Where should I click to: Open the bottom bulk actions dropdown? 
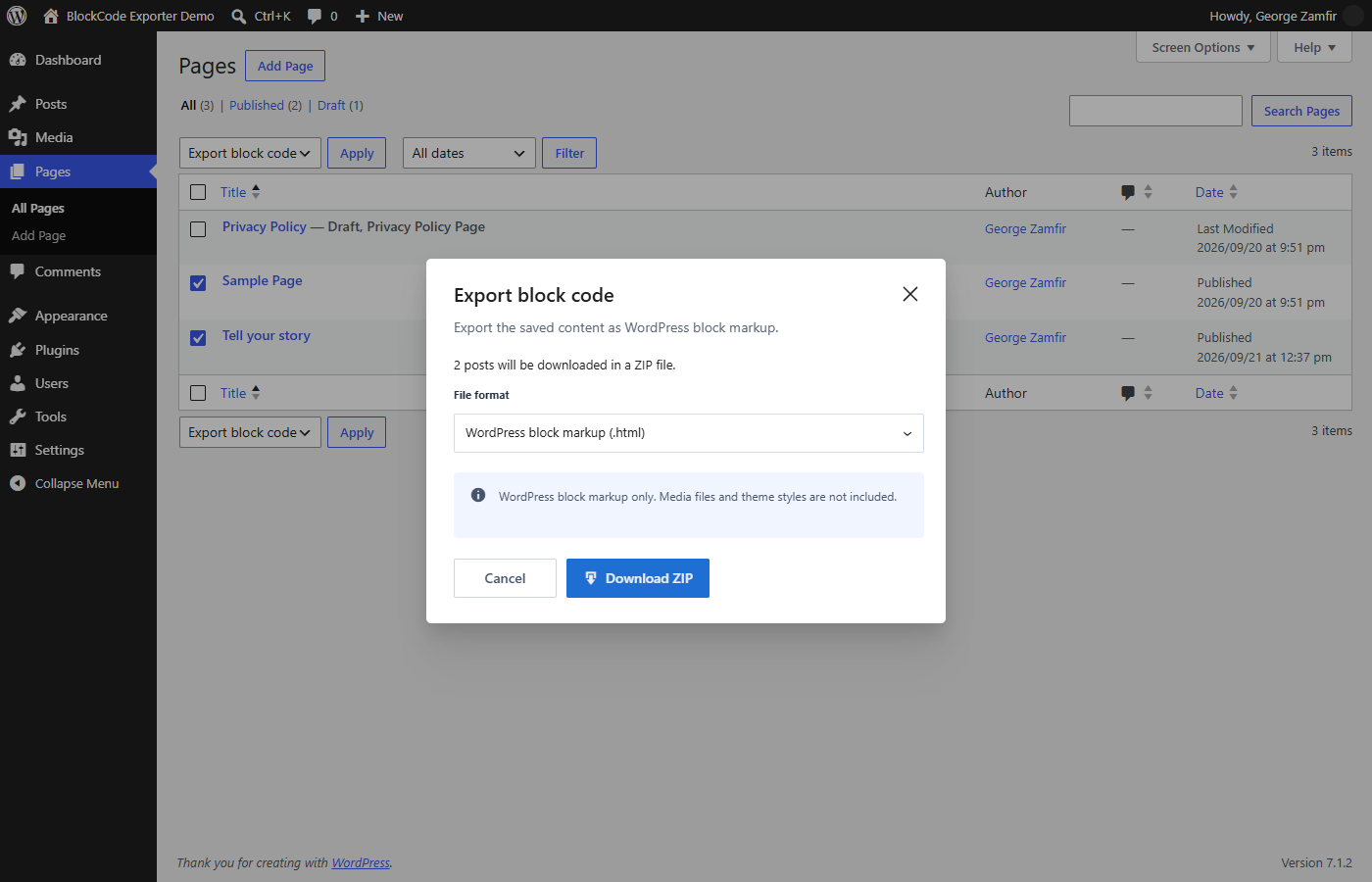coord(250,432)
